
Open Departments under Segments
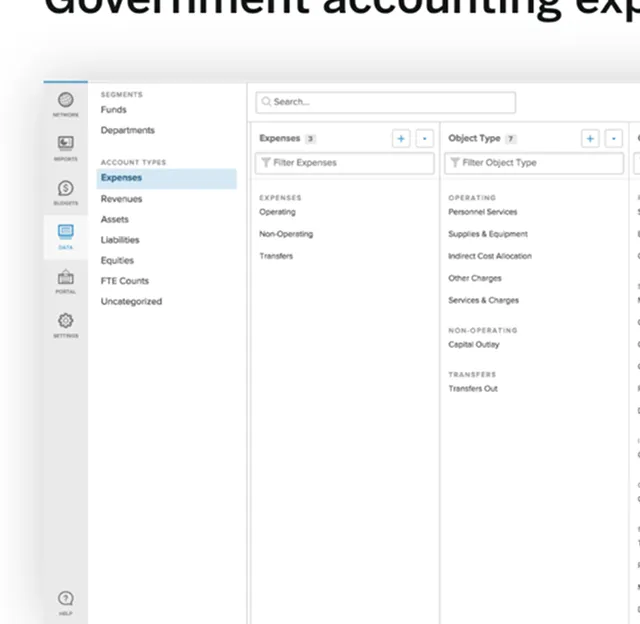point(128,130)
